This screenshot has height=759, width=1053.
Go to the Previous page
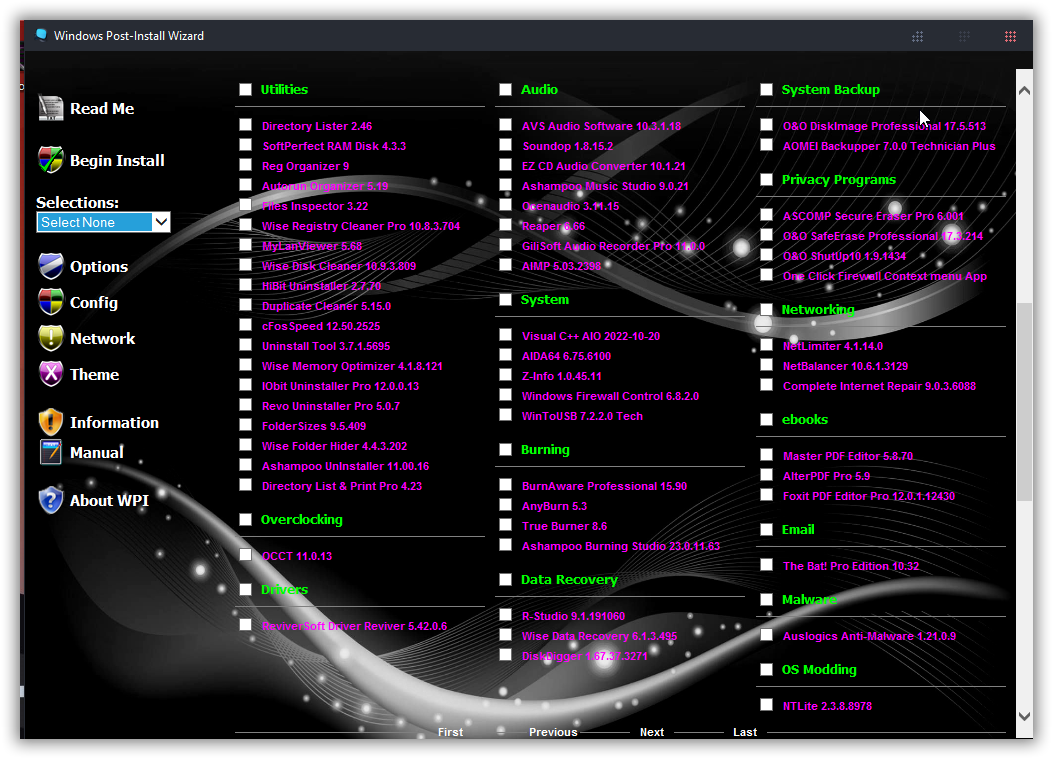point(553,732)
